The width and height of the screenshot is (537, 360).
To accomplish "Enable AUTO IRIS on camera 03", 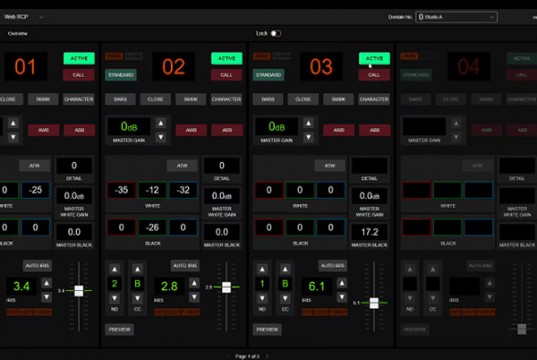I will 332,265.
